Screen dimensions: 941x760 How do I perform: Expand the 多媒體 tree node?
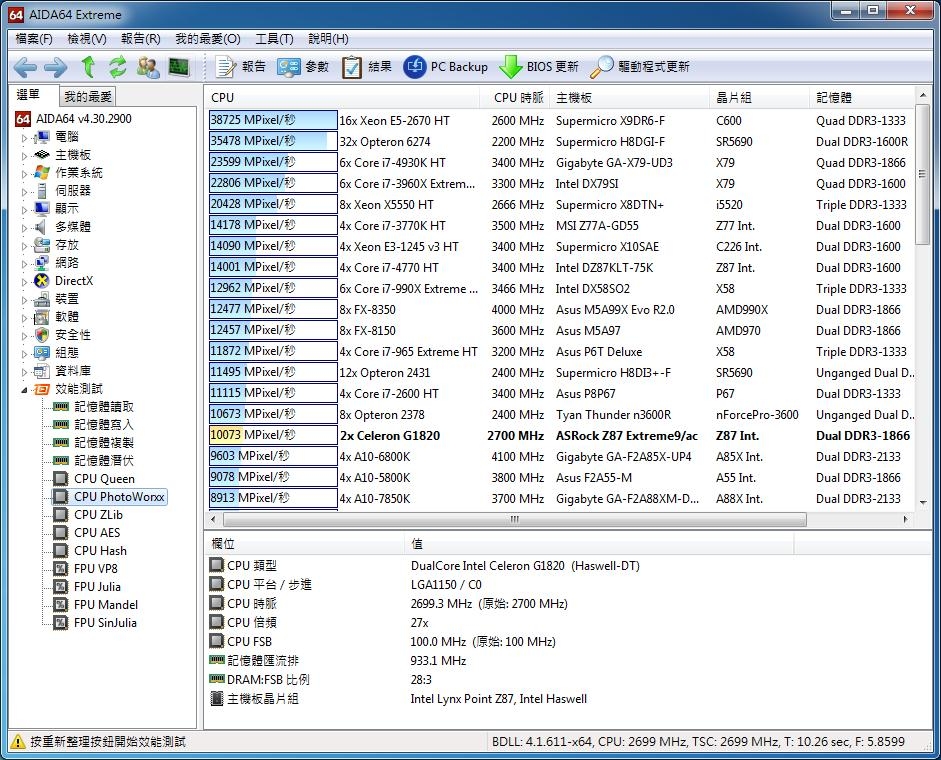(24, 228)
